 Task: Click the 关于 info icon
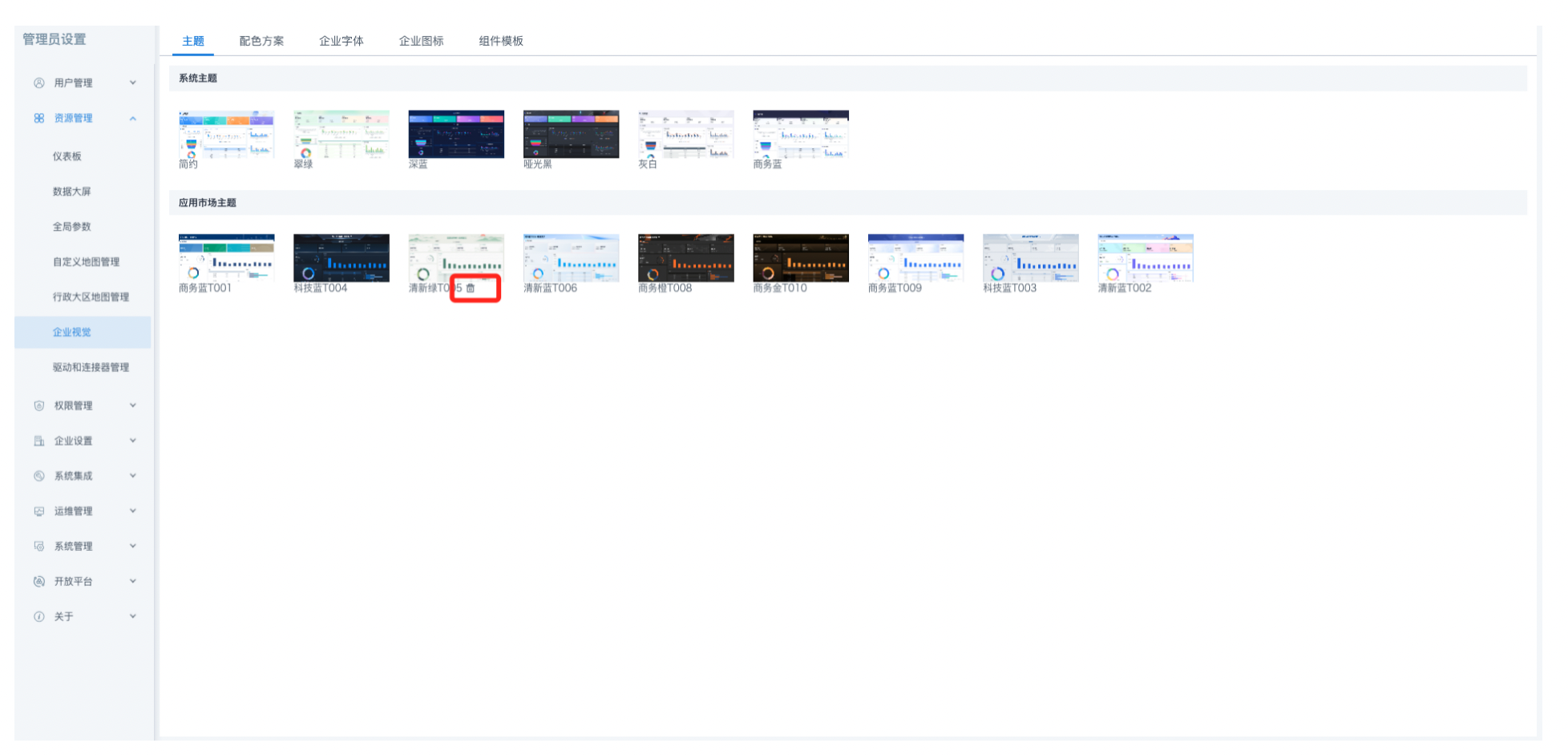(38, 616)
